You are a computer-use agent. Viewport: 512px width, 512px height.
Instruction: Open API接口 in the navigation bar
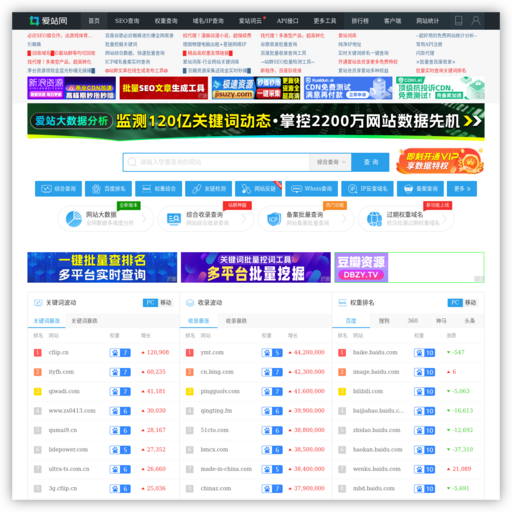click(287, 21)
